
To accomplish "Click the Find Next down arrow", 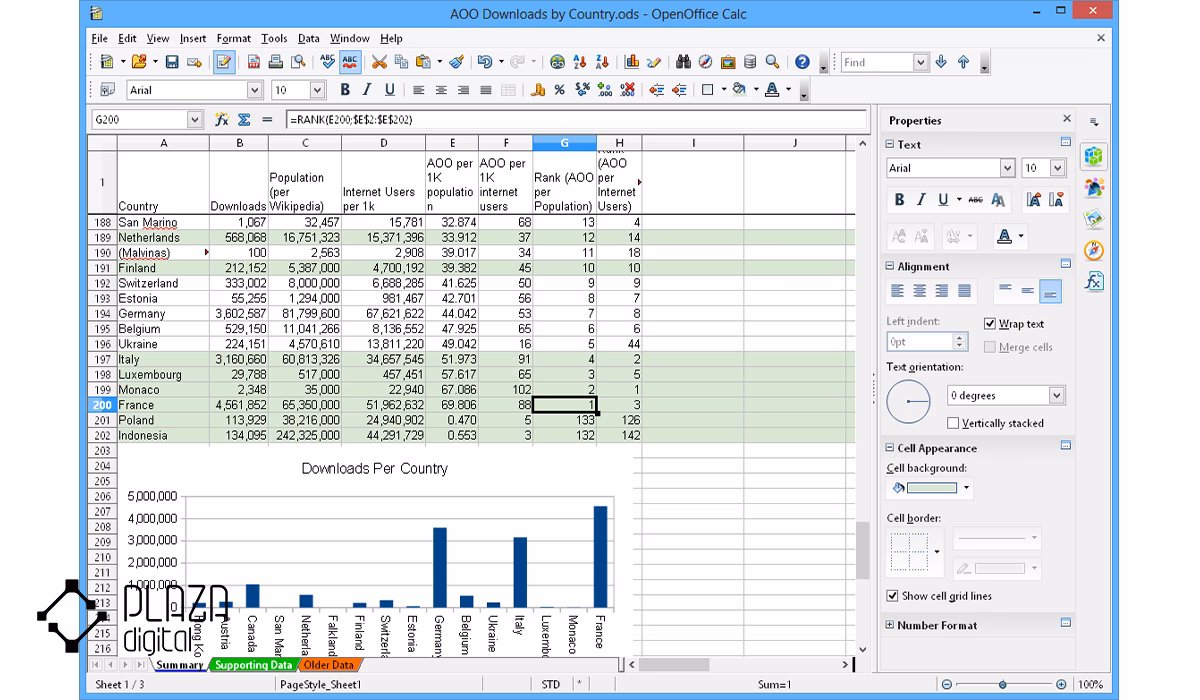I will 941,62.
